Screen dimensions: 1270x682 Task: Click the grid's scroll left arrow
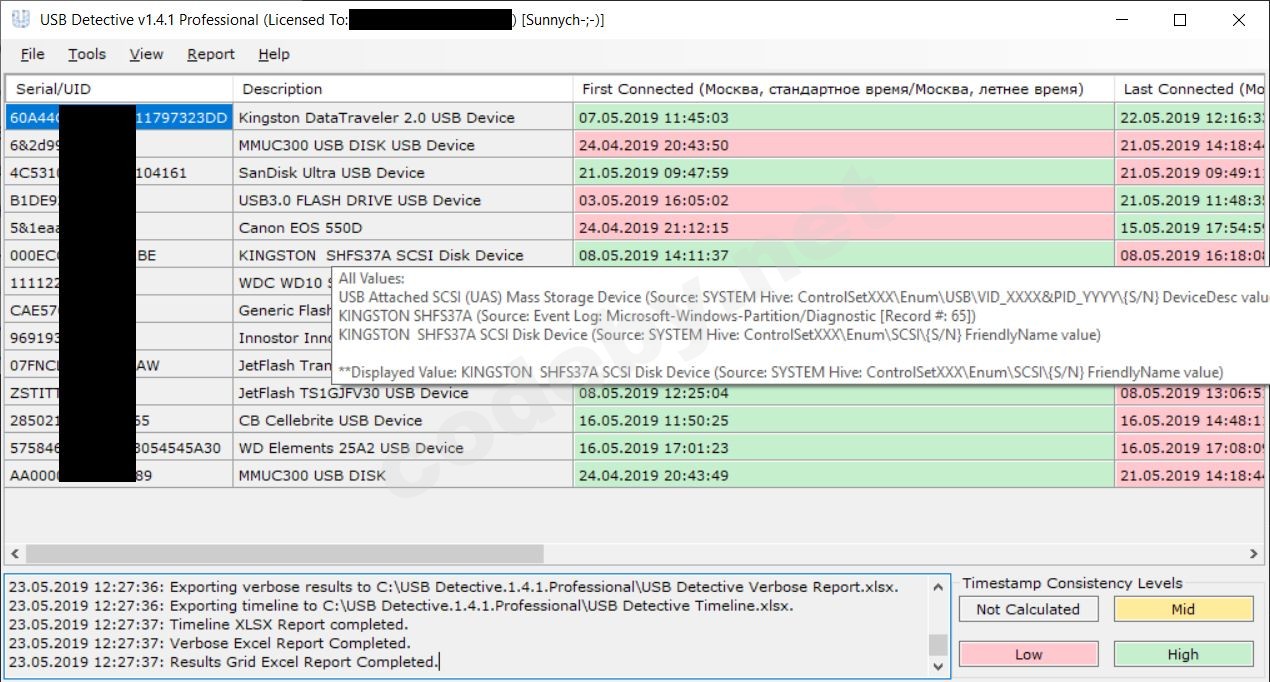point(15,553)
